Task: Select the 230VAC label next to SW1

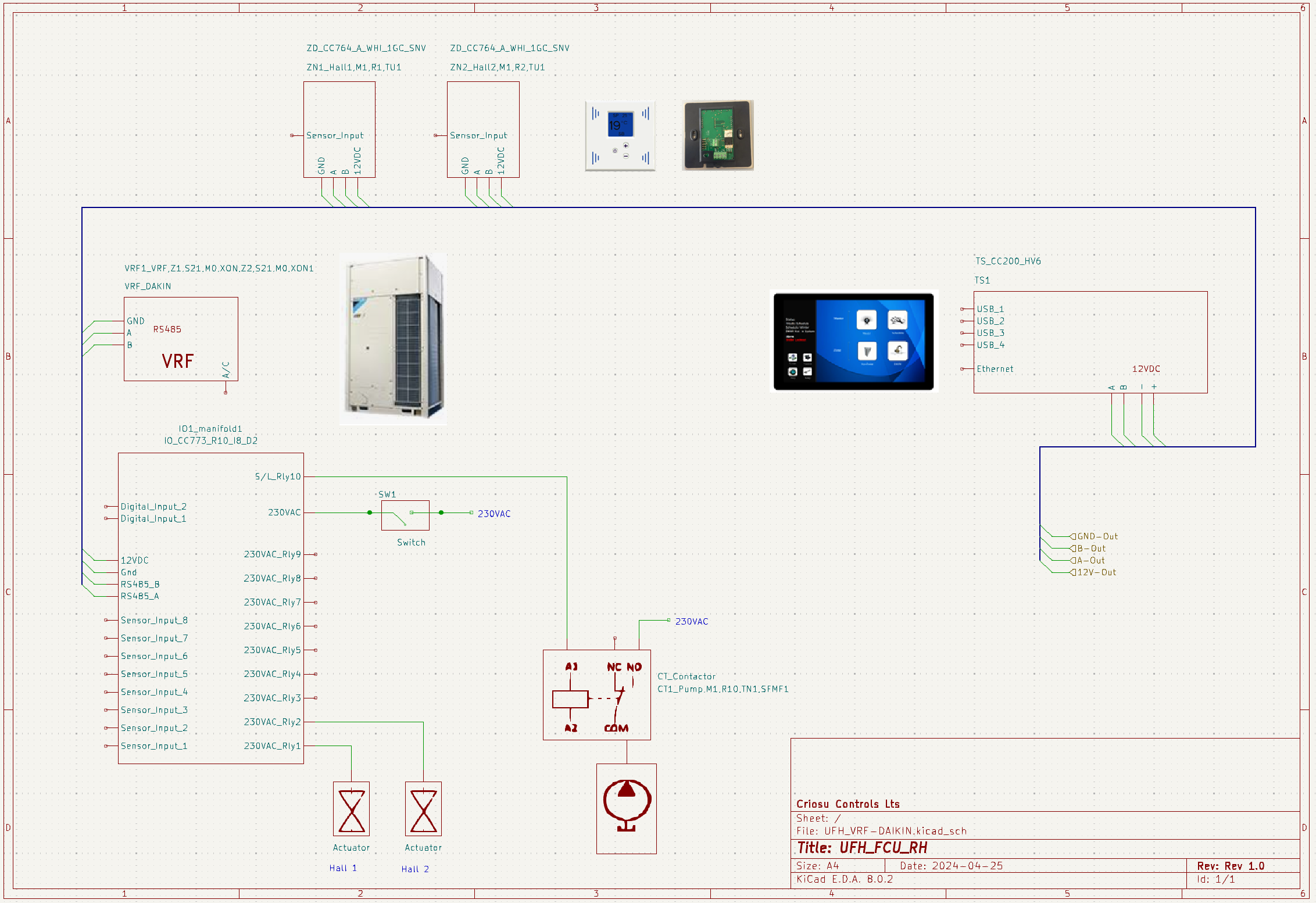Action: click(x=494, y=514)
